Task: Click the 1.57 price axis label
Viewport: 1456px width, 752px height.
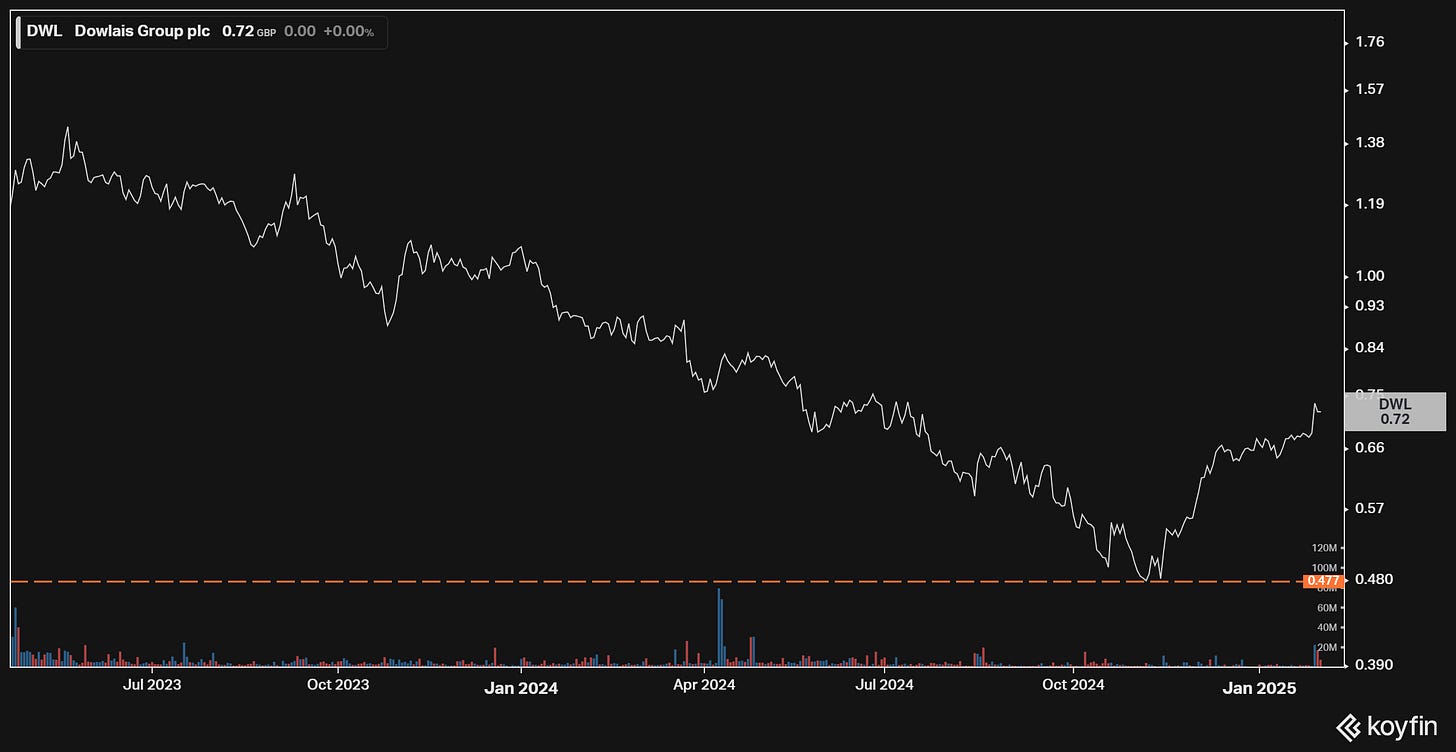Action: tap(1369, 89)
